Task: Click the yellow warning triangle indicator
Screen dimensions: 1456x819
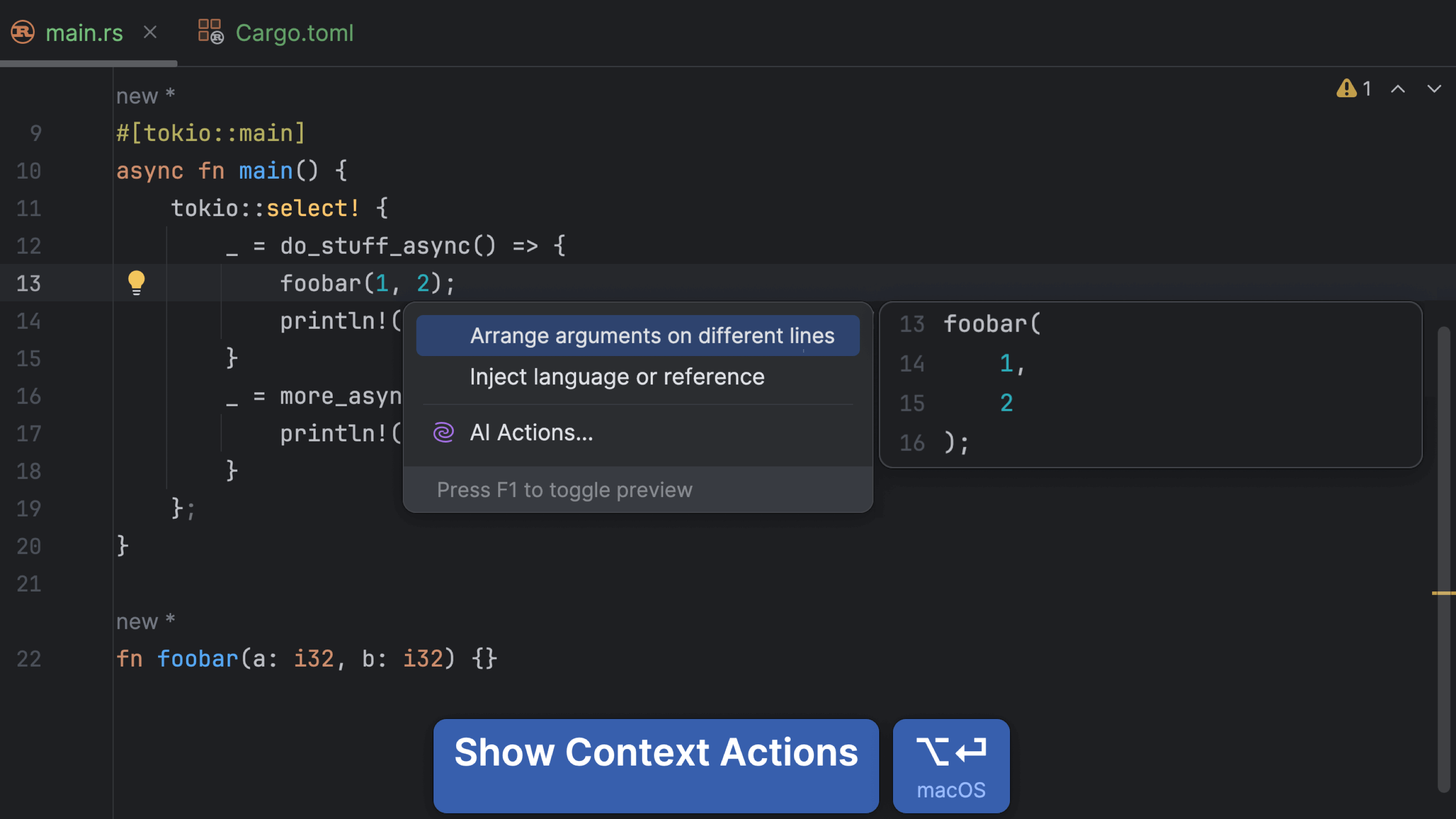Action: tap(1346, 89)
